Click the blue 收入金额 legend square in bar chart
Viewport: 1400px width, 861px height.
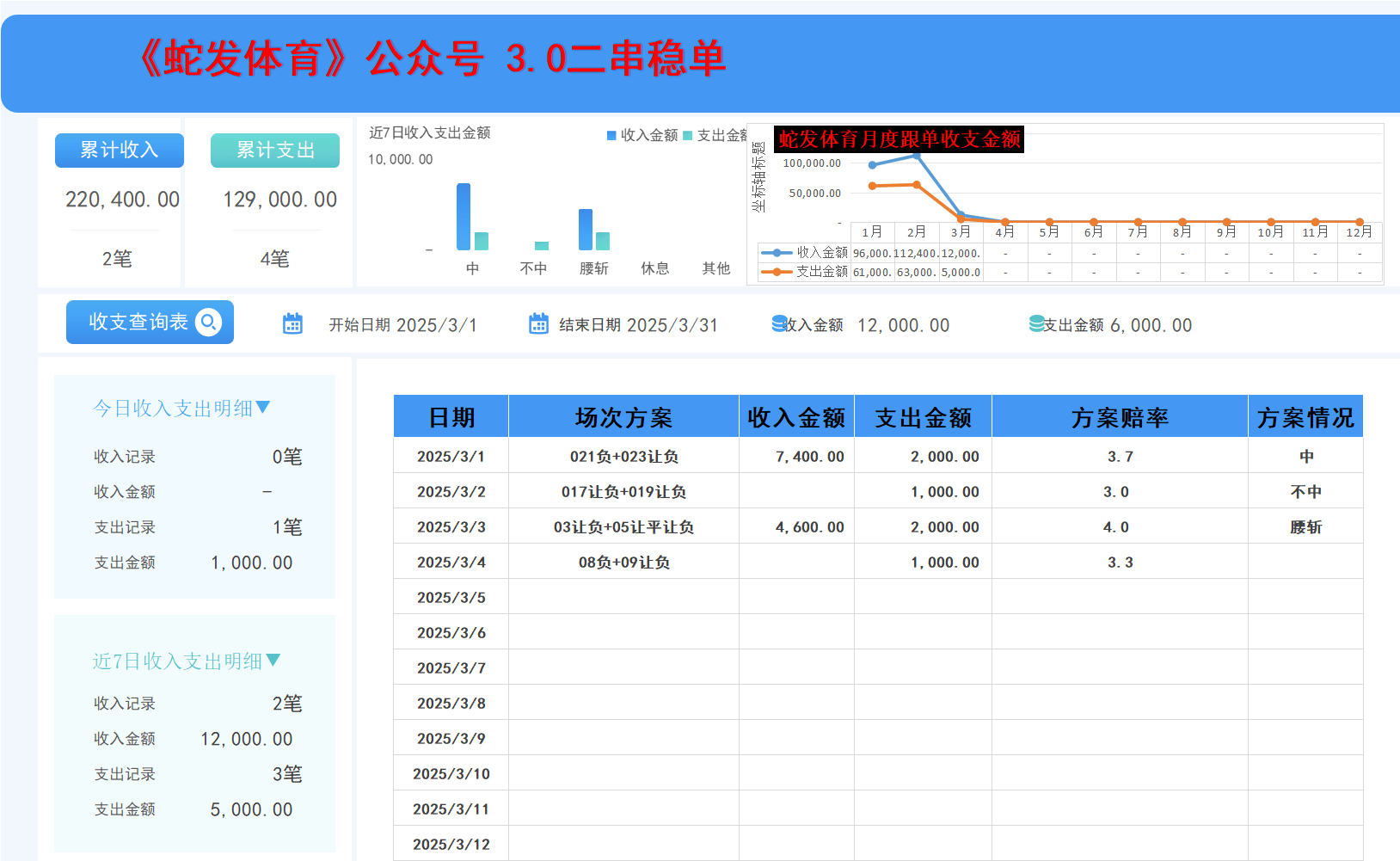tap(611, 135)
